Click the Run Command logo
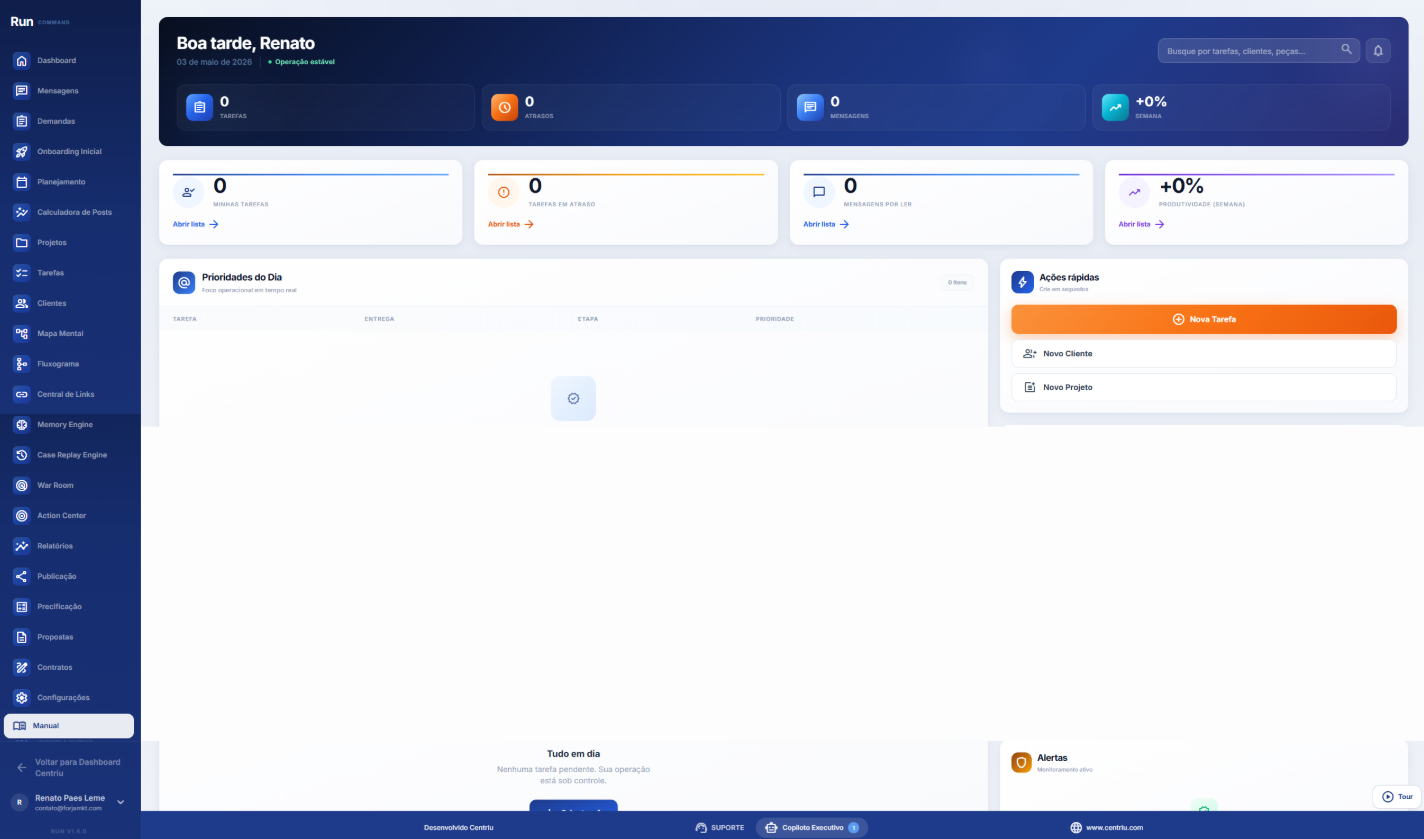 click(40, 21)
